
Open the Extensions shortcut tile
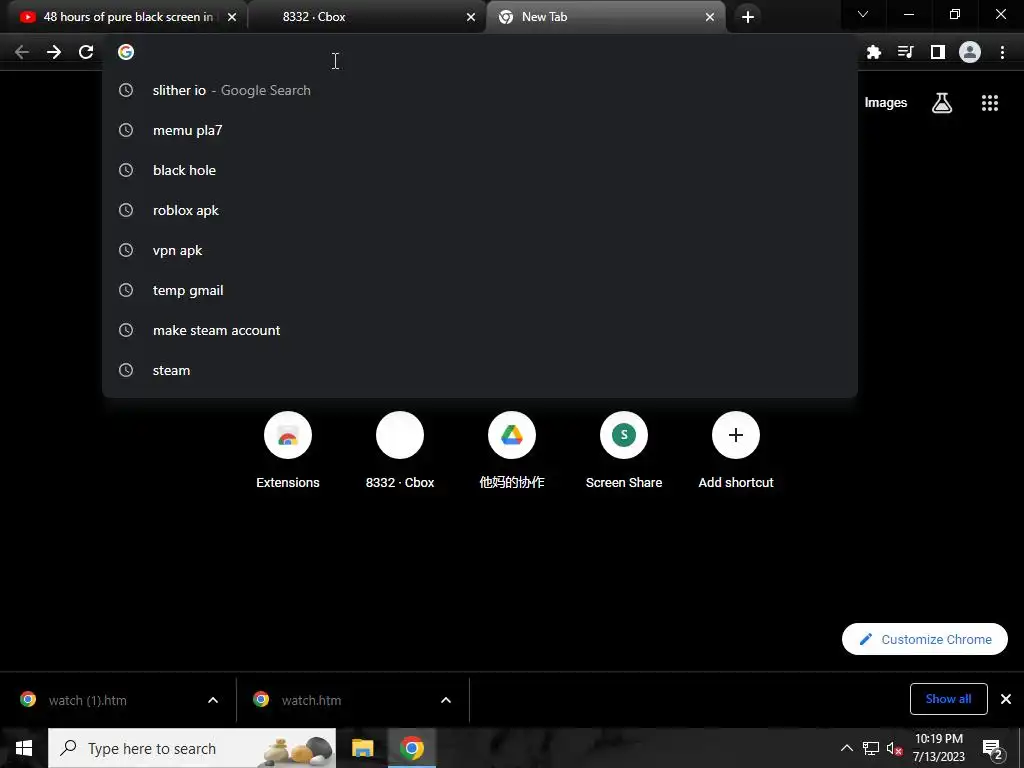tap(288, 451)
